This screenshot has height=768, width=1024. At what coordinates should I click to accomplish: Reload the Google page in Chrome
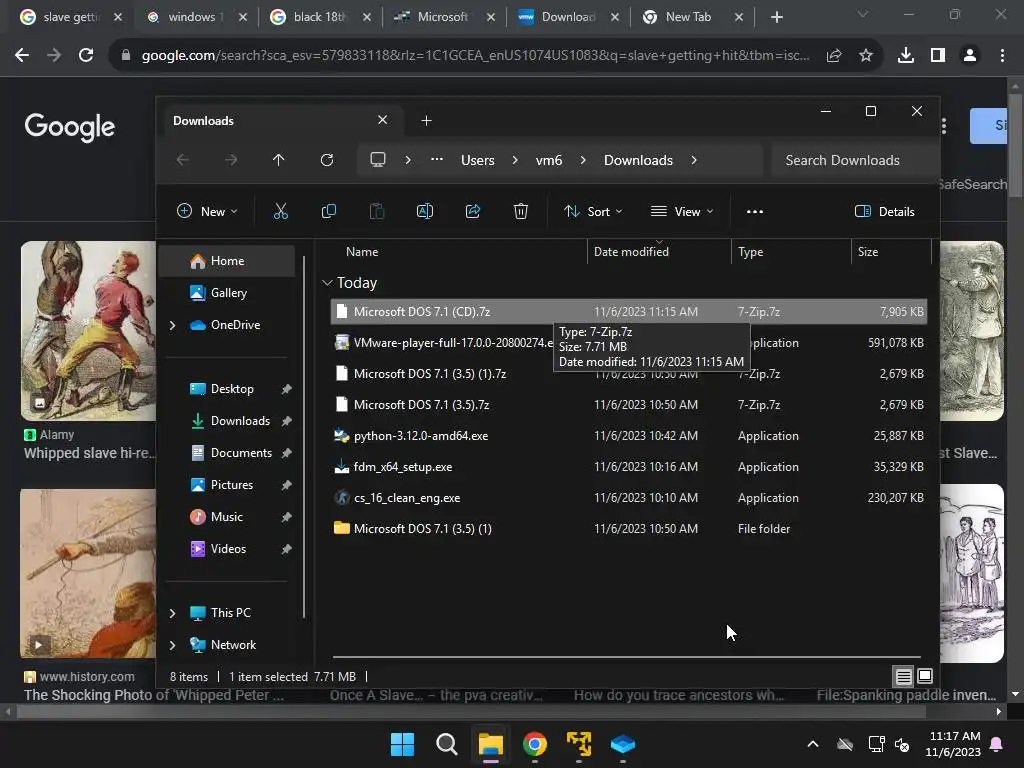click(86, 56)
